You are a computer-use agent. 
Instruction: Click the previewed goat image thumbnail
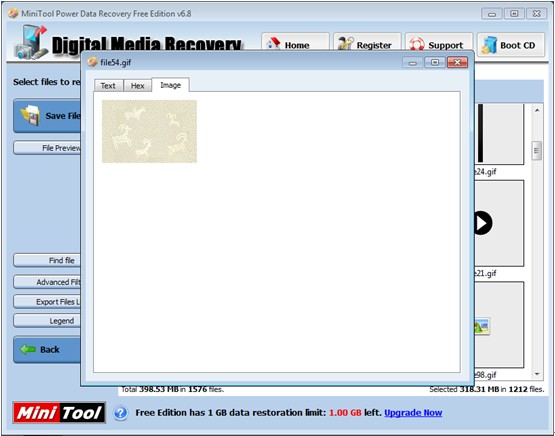click(x=149, y=131)
